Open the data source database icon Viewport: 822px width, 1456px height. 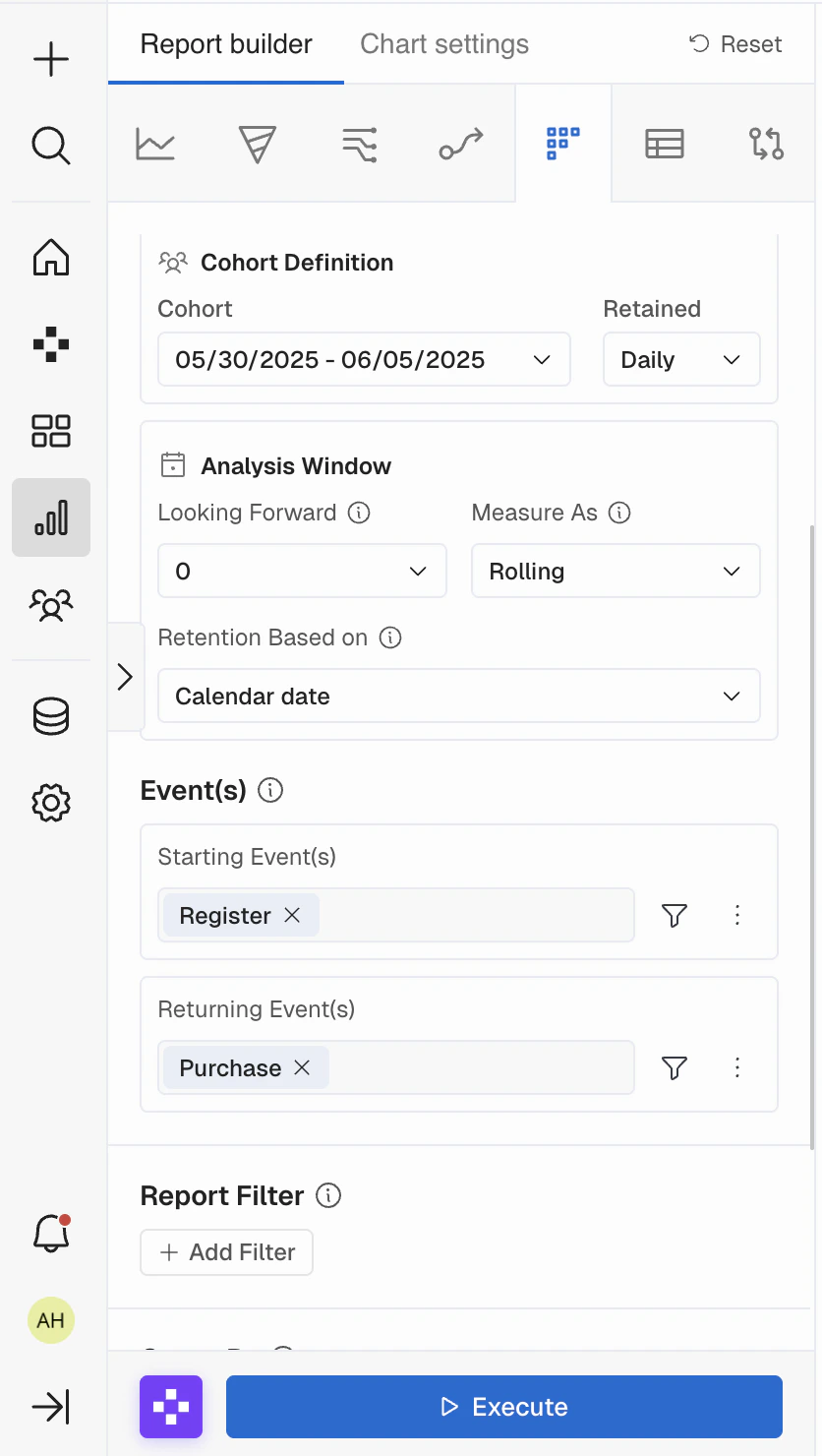pyautogui.click(x=51, y=717)
